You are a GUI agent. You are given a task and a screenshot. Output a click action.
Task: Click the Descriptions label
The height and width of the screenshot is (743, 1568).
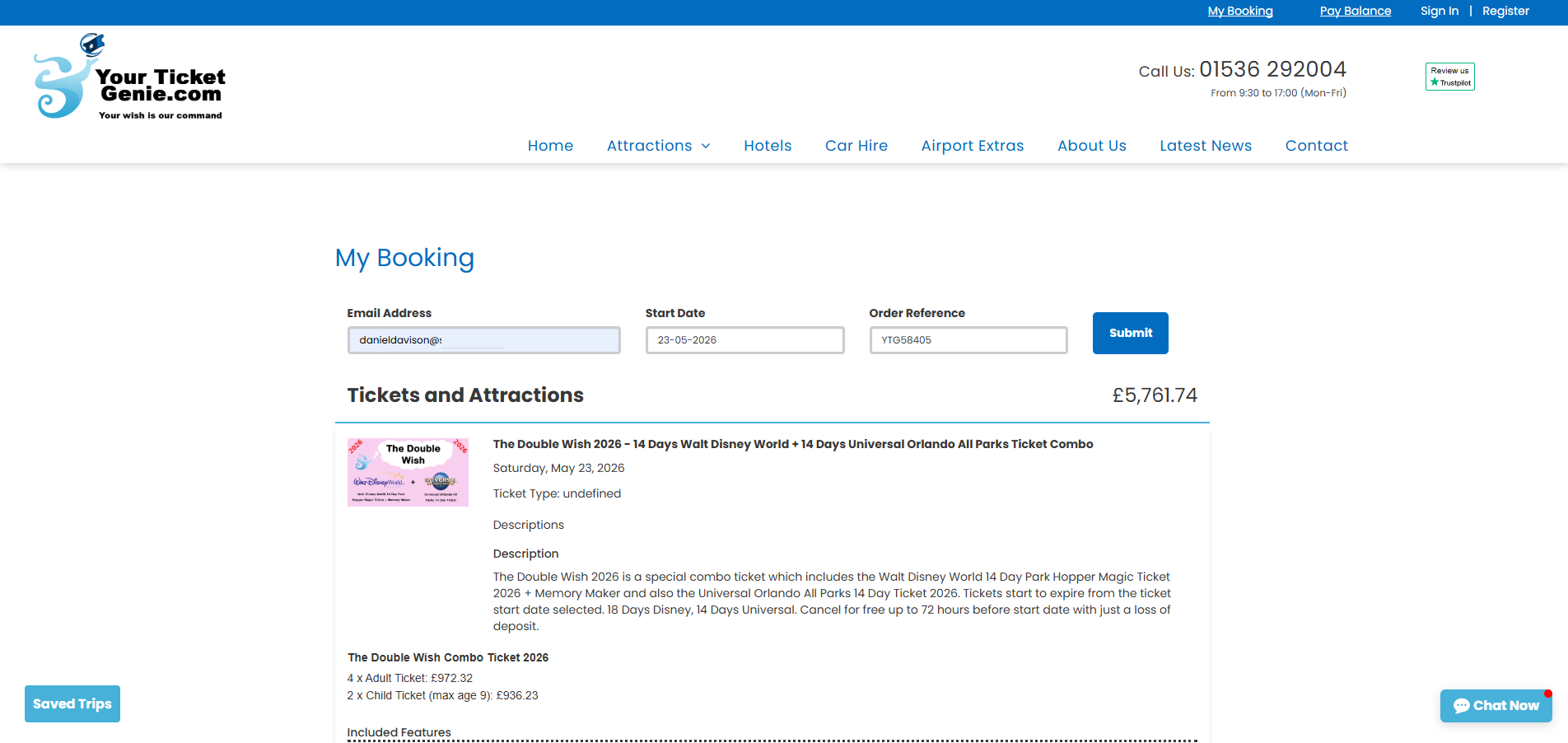pyautogui.click(x=529, y=525)
